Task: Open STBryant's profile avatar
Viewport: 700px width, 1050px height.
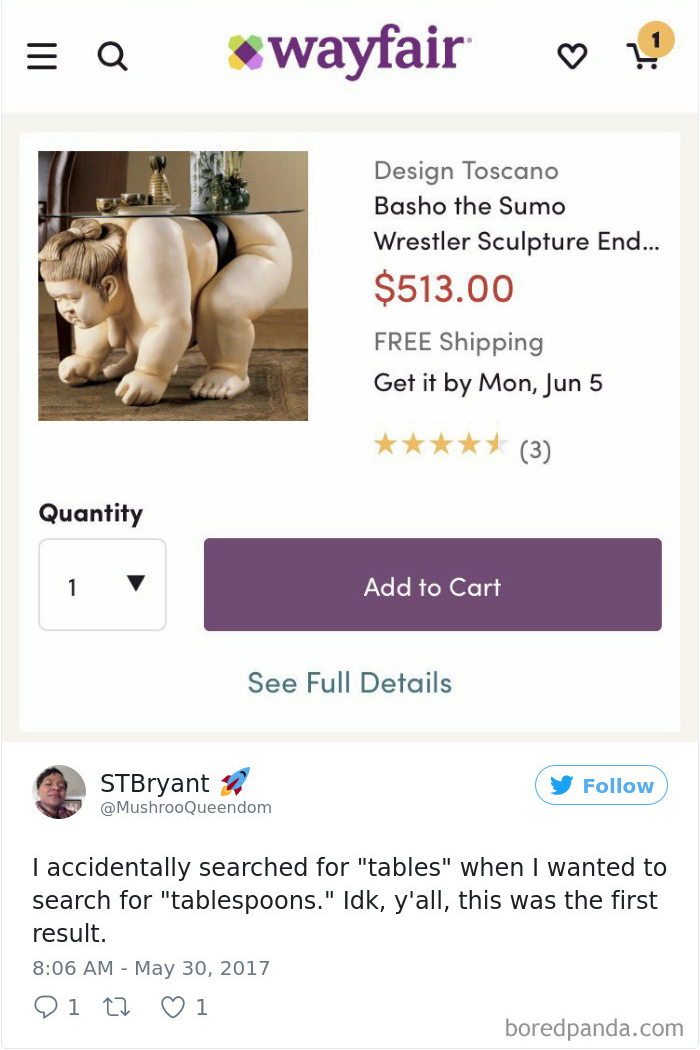Action: tap(59, 792)
